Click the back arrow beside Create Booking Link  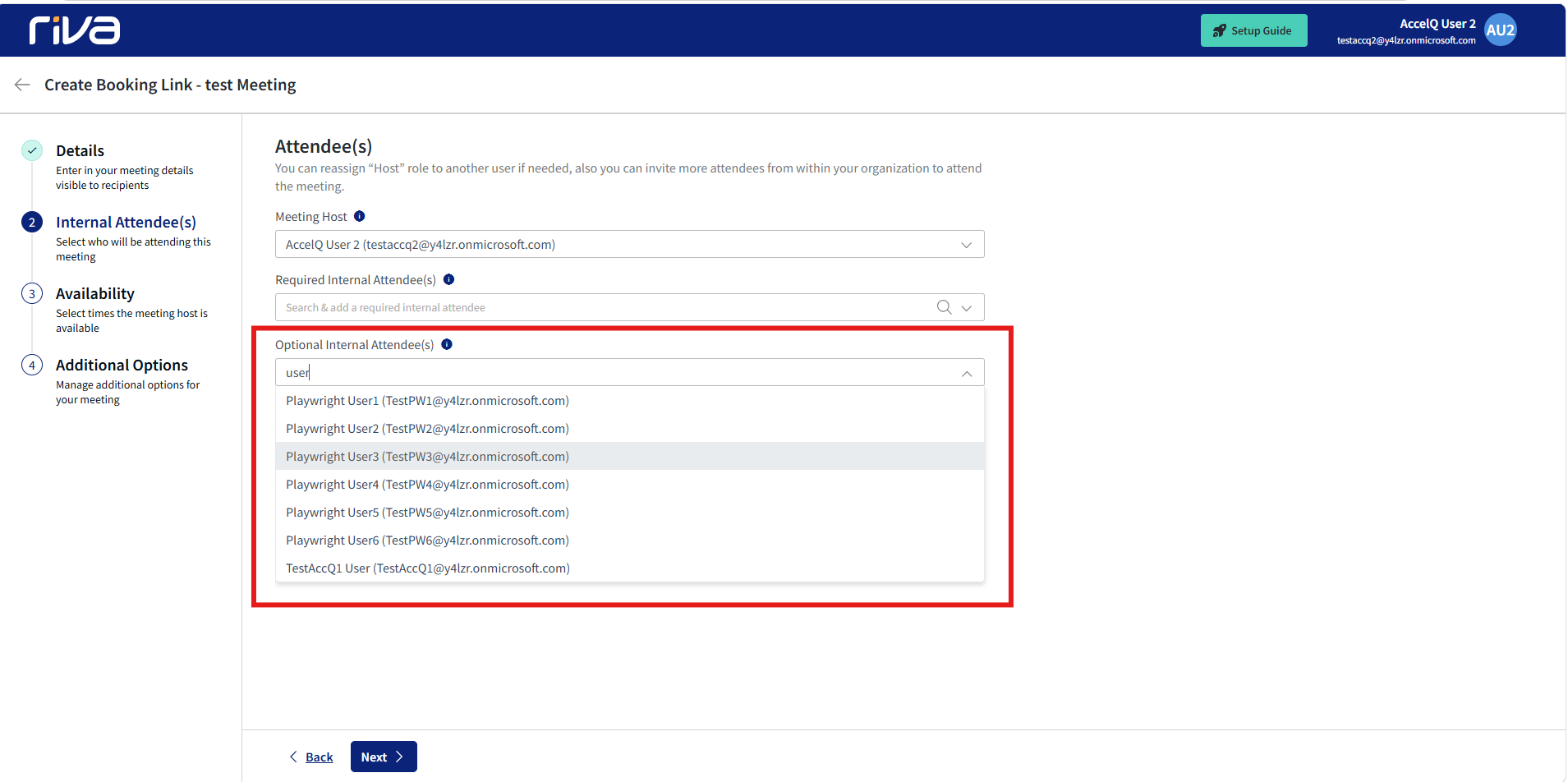click(22, 85)
